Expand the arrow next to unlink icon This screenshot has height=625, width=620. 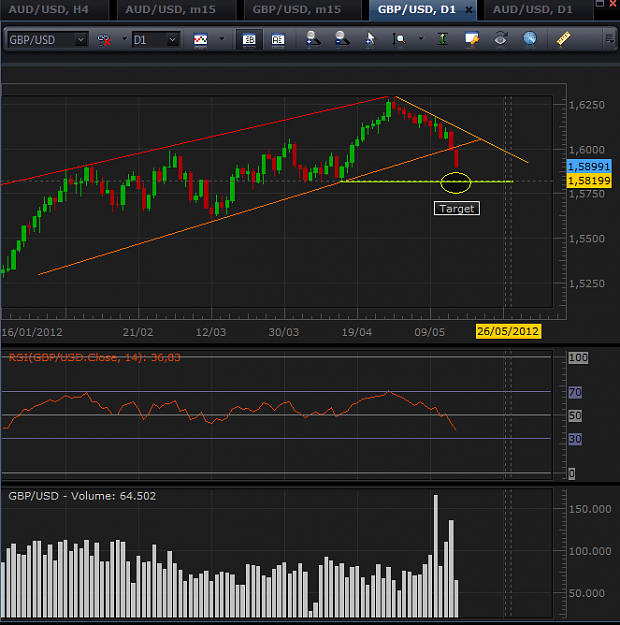click(x=124, y=39)
